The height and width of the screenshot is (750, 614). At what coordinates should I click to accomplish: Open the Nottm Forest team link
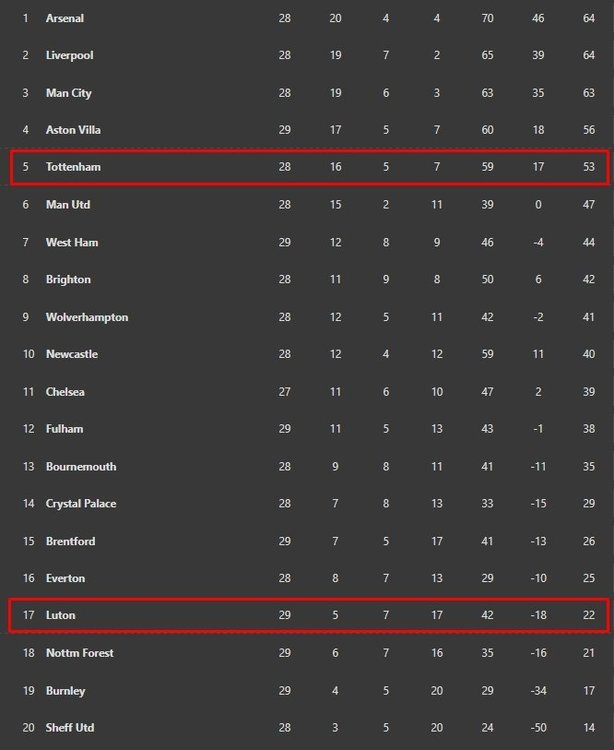[80, 653]
